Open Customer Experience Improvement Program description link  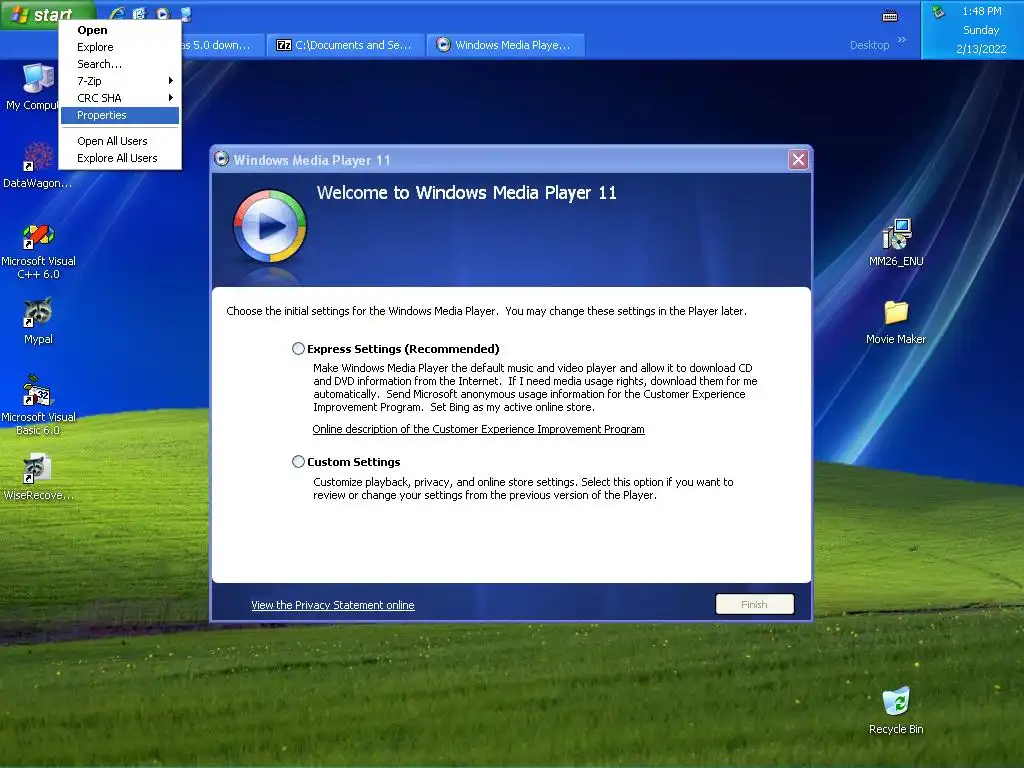tap(478, 429)
